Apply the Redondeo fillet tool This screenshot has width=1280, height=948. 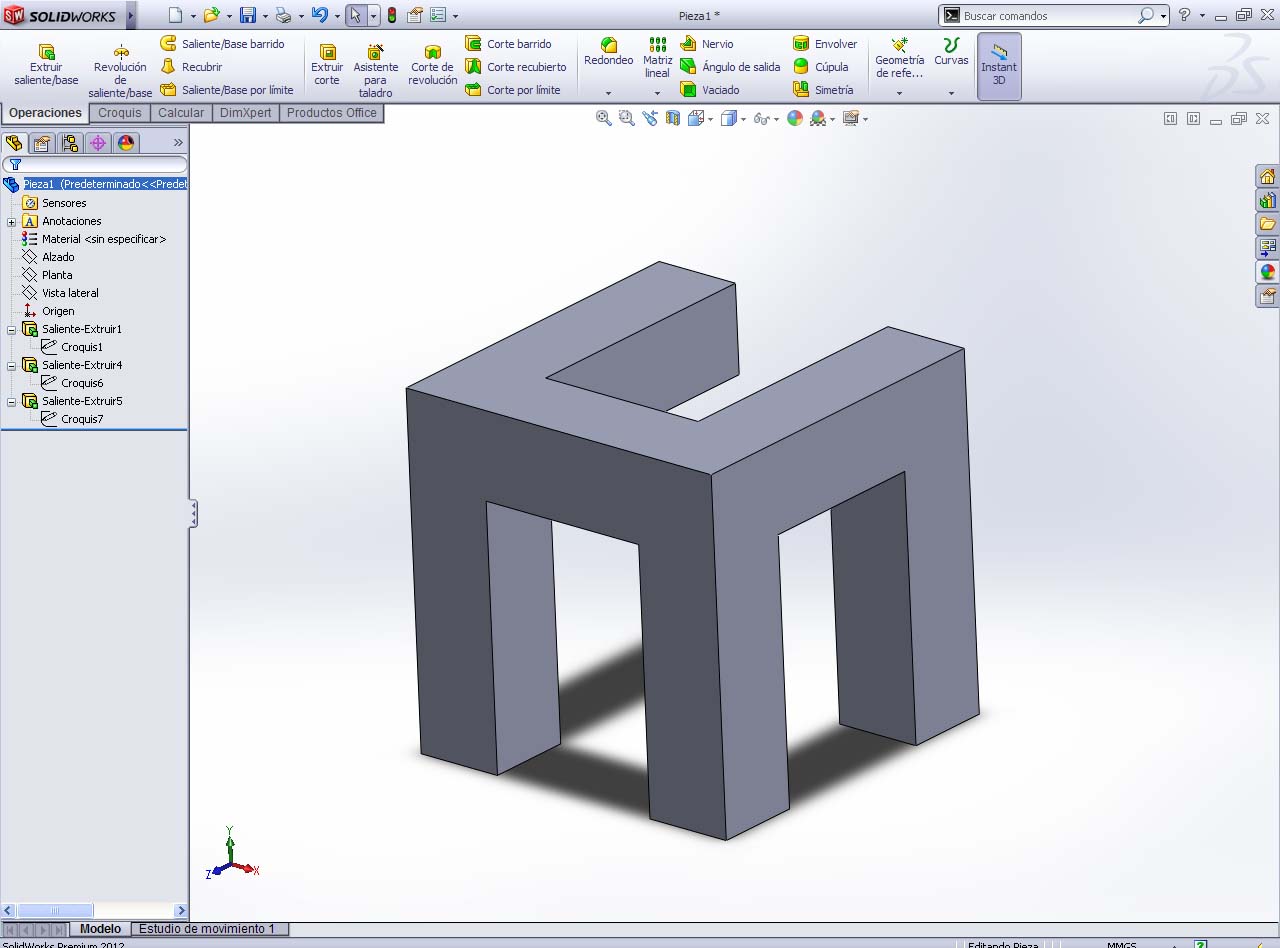pyautogui.click(x=608, y=52)
